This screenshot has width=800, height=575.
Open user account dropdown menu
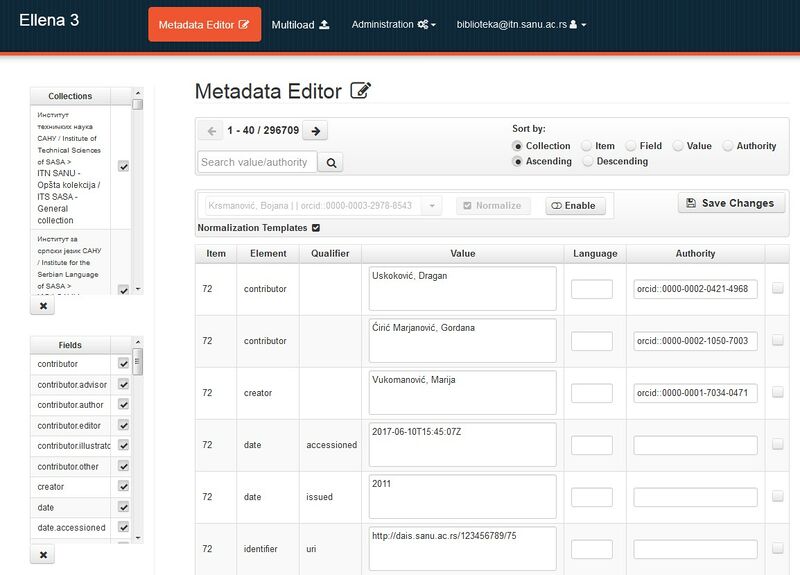[521, 24]
